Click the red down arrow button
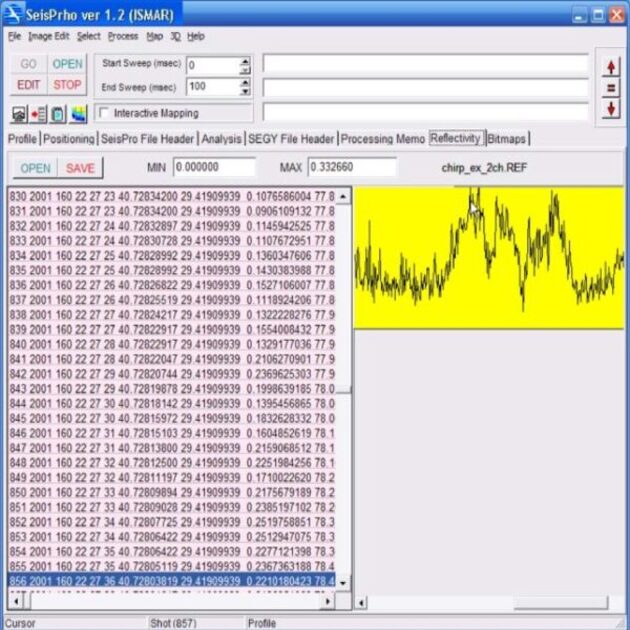 point(610,108)
